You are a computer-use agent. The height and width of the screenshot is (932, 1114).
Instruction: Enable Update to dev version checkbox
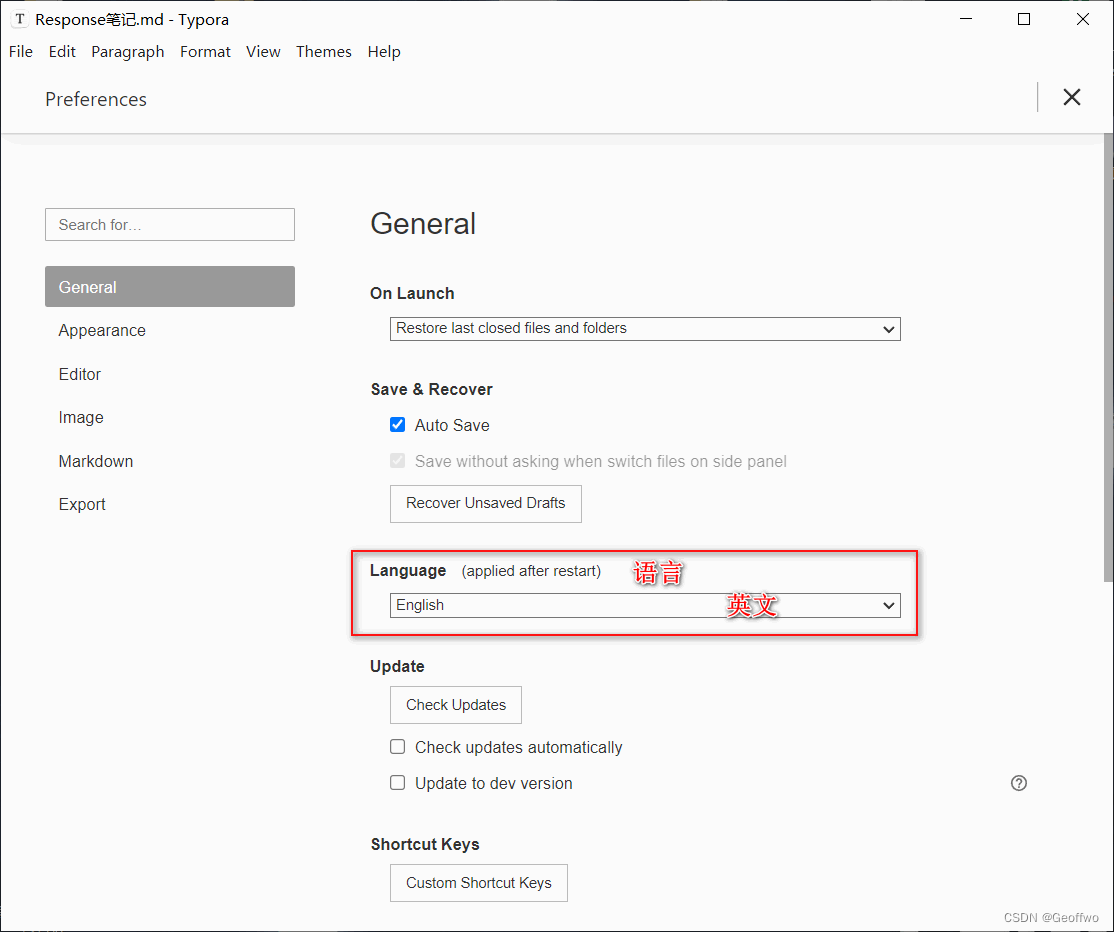point(397,783)
